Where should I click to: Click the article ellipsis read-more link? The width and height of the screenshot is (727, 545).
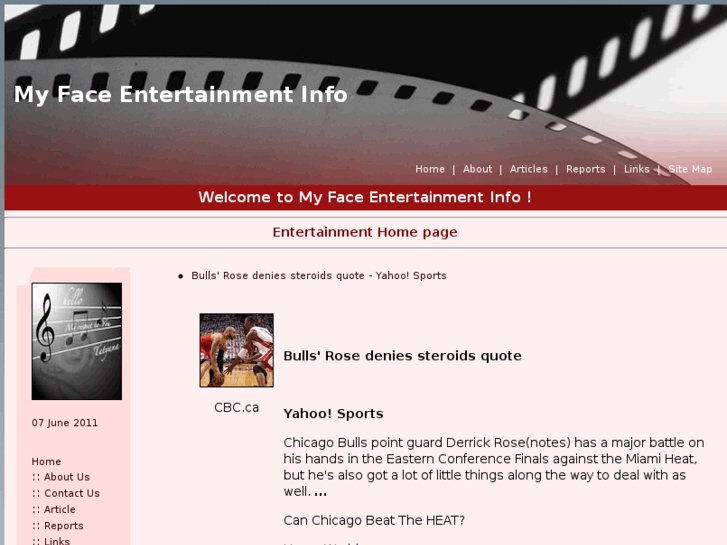(320, 493)
